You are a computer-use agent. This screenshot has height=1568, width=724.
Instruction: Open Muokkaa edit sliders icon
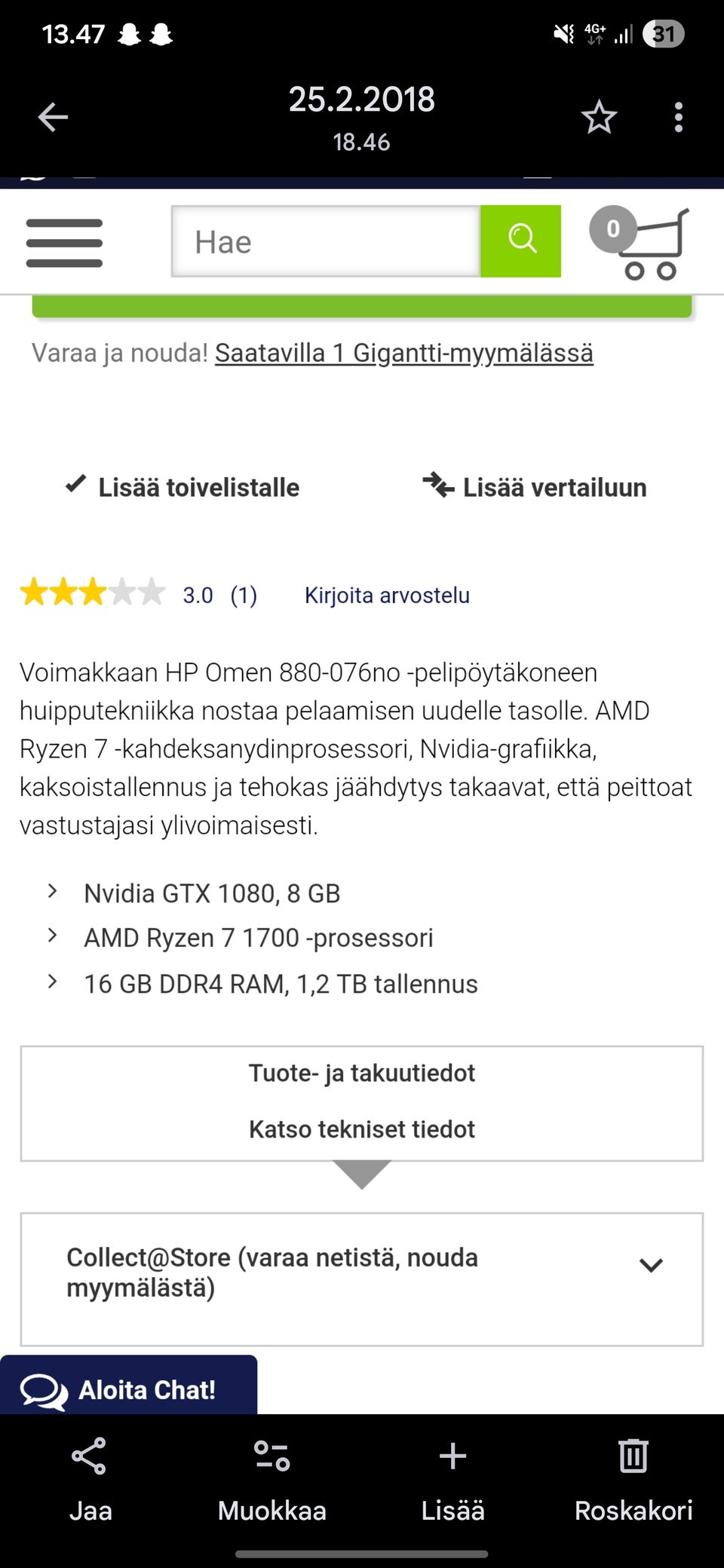coord(271,1456)
